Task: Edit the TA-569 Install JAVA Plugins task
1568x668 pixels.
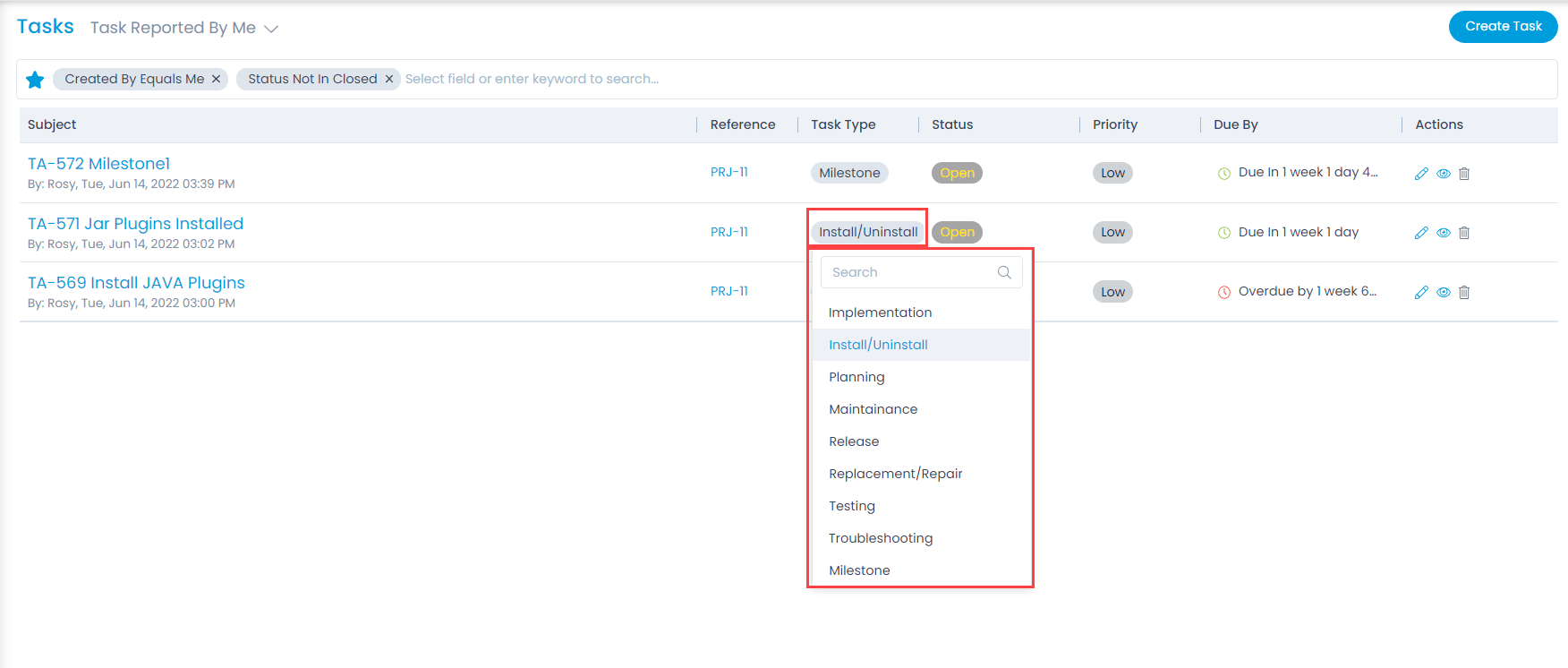Action: [x=1421, y=292]
